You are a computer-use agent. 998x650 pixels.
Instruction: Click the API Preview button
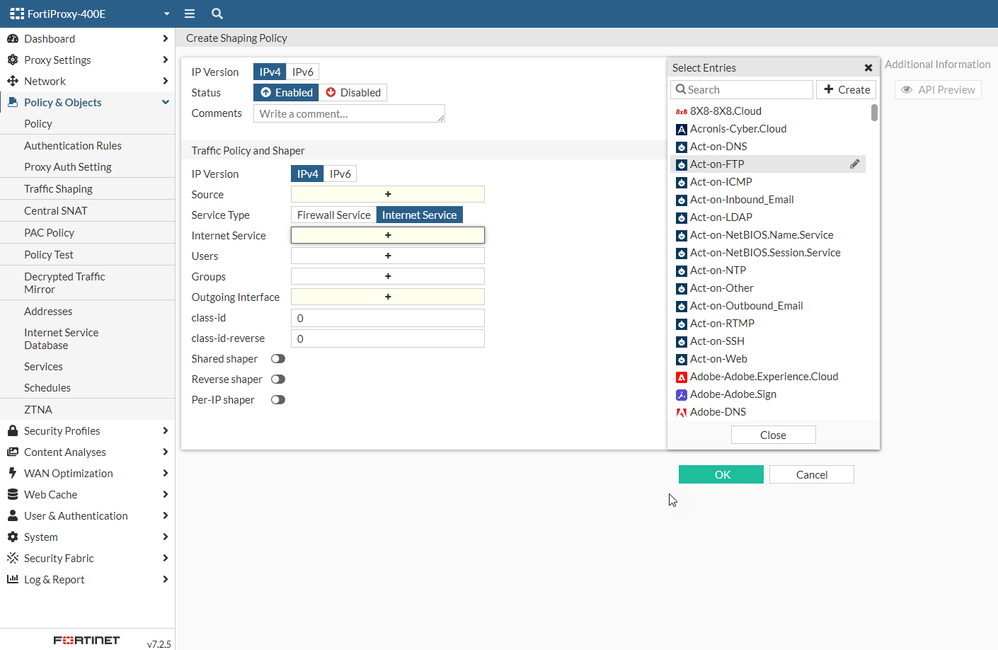(938, 90)
